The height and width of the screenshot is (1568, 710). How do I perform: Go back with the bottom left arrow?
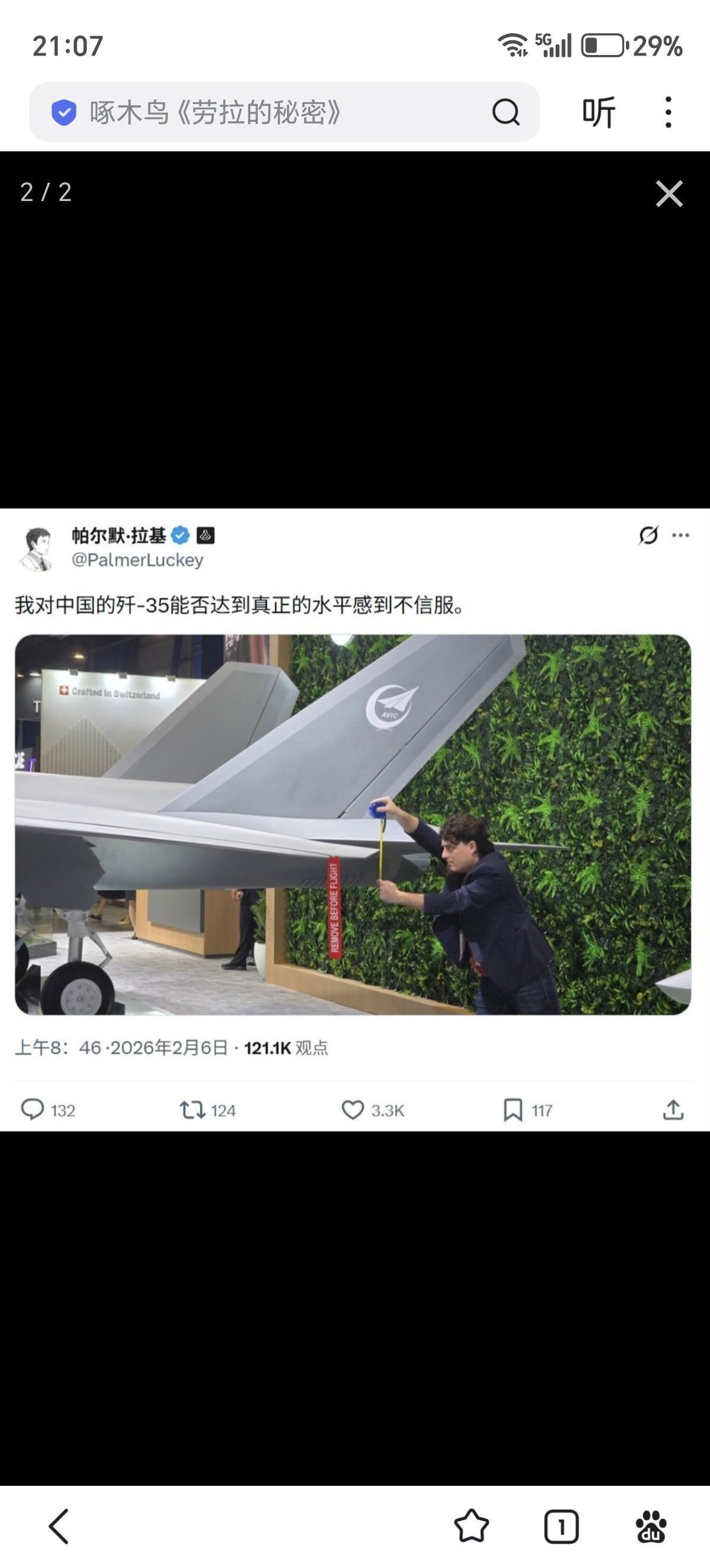pos(59,1526)
